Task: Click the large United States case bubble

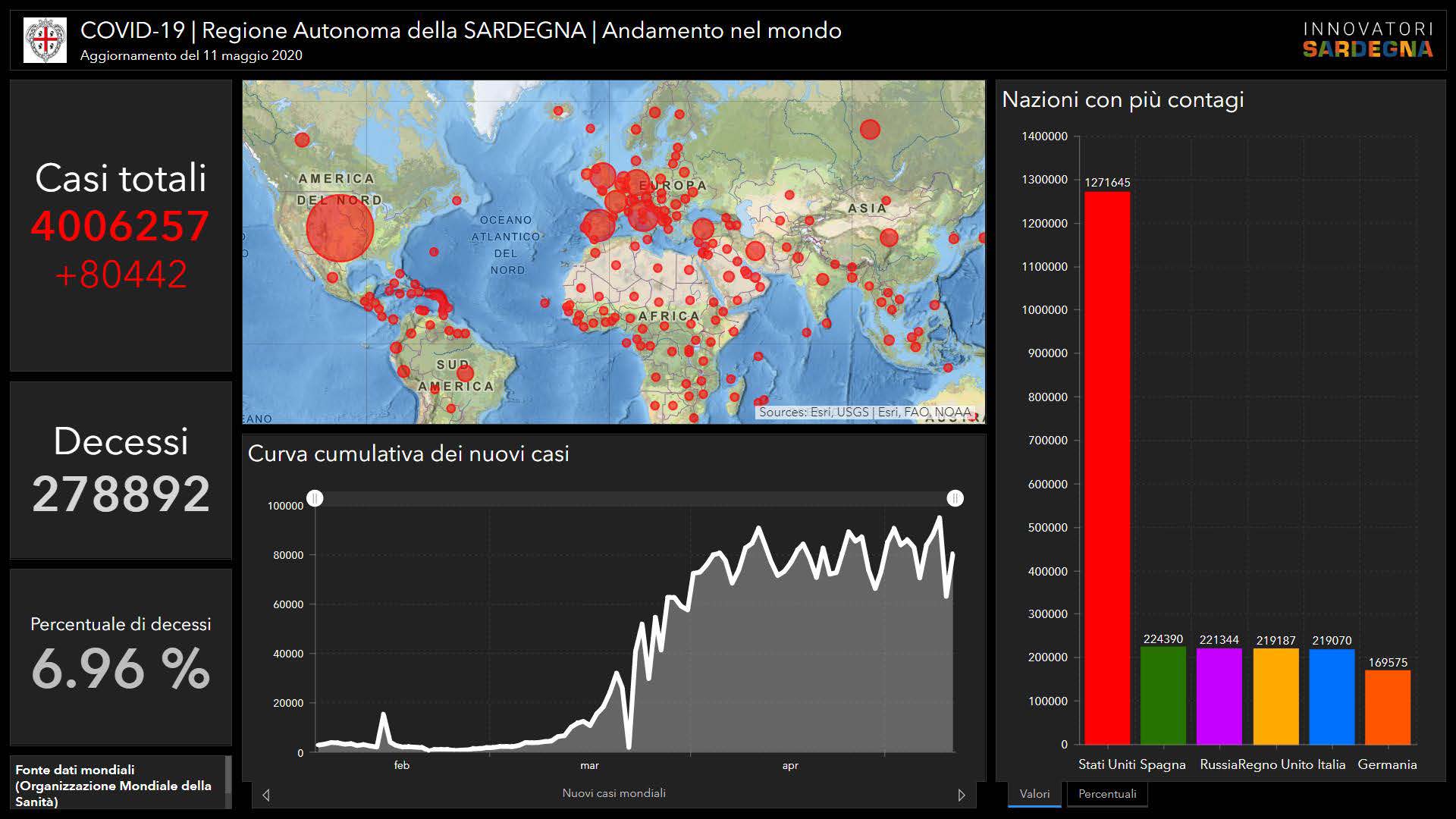Action: (340, 228)
